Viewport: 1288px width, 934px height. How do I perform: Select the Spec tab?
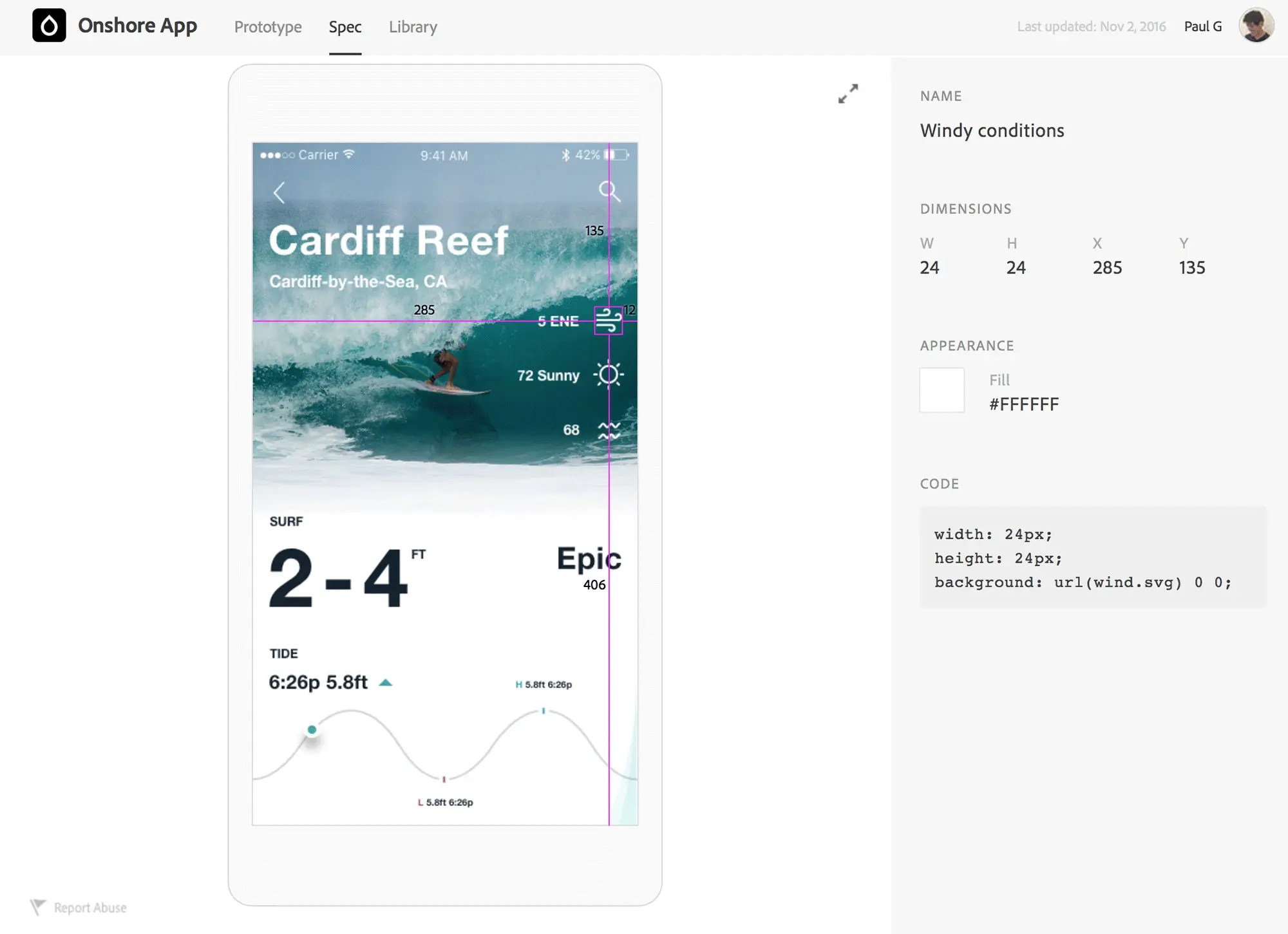point(345,27)
